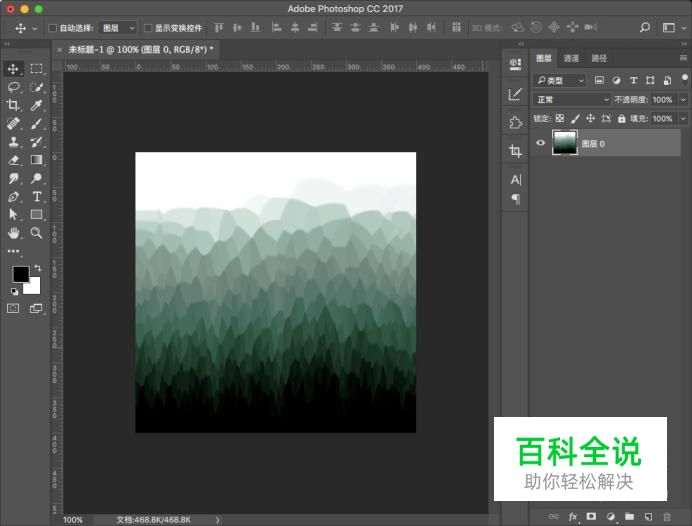Switch to the 通道 tab

click(x=570, y=59)
